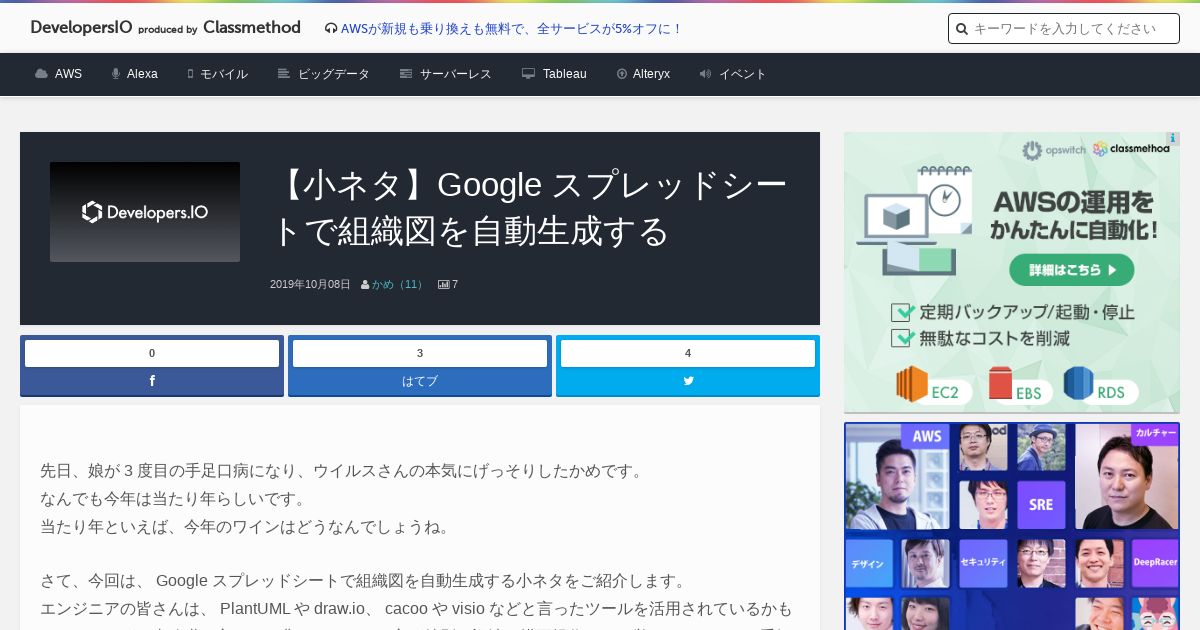The image size is (1200, 630).
Task: Open the opswitch AWS automation ad banner
Action: coord(1012,273)
